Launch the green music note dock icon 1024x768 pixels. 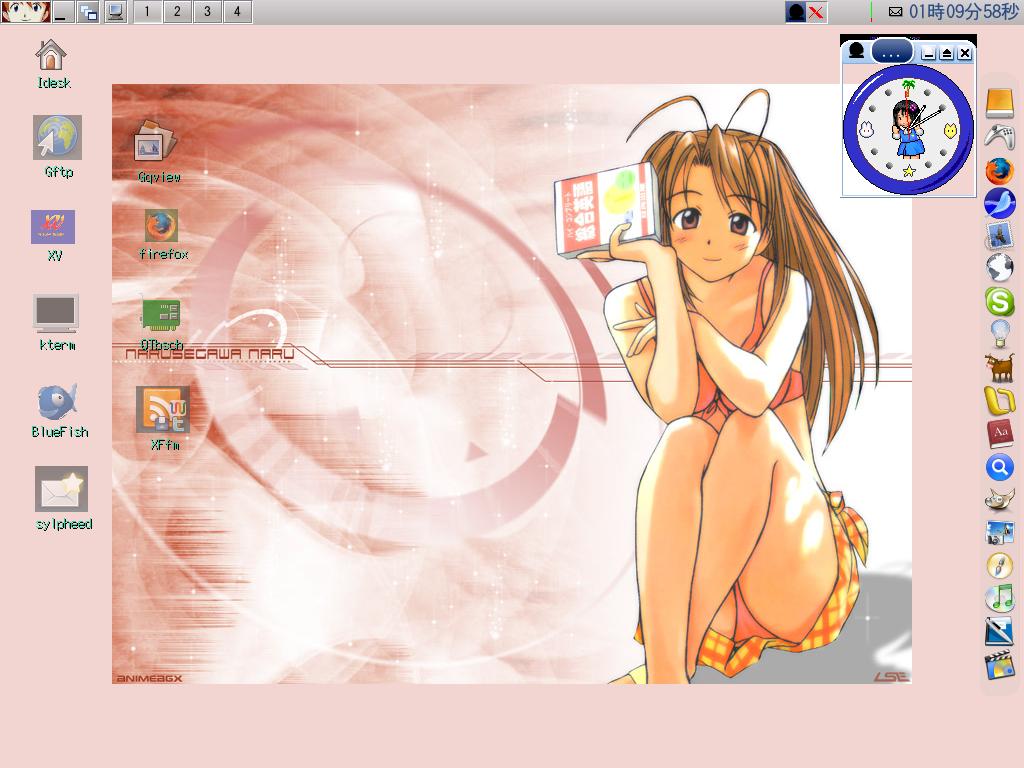pos(999,598)
